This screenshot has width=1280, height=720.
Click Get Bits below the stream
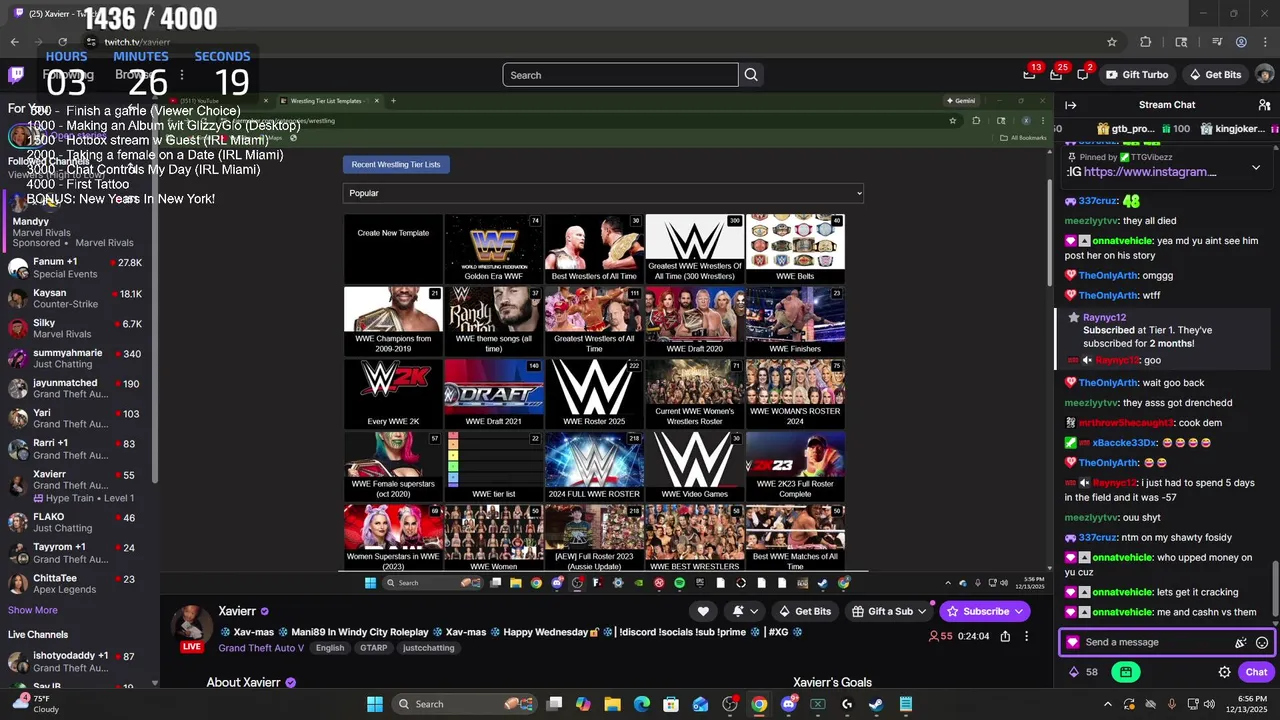pos(804,611)
